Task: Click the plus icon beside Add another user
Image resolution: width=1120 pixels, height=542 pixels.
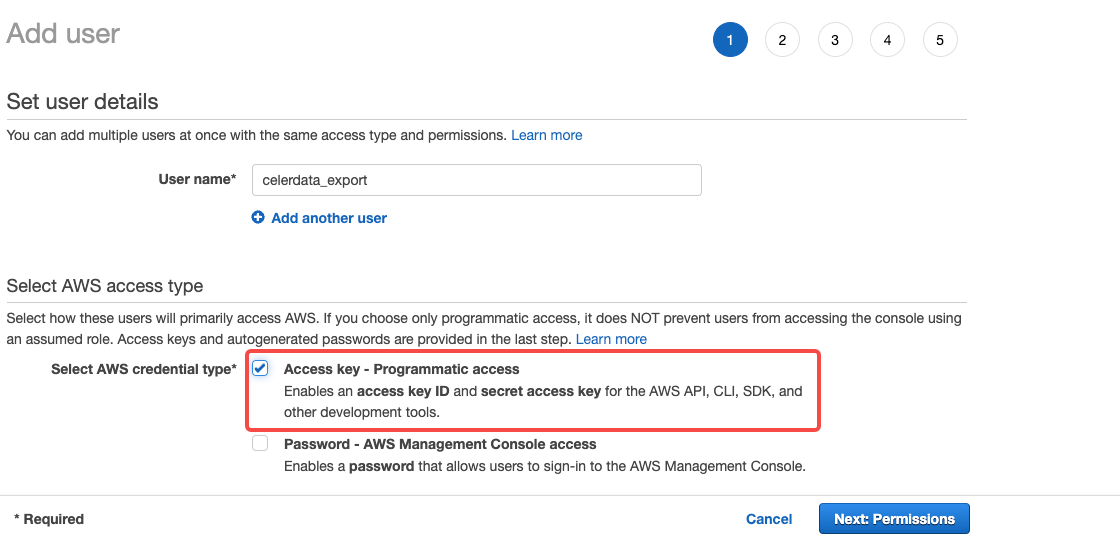Action: (258, 218)
